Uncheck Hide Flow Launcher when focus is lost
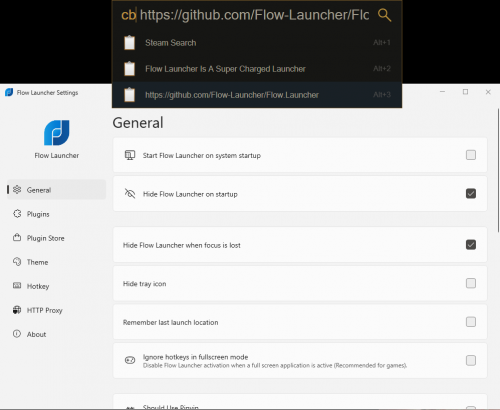Viewport: 500px width, 410px height. (471, 245)
